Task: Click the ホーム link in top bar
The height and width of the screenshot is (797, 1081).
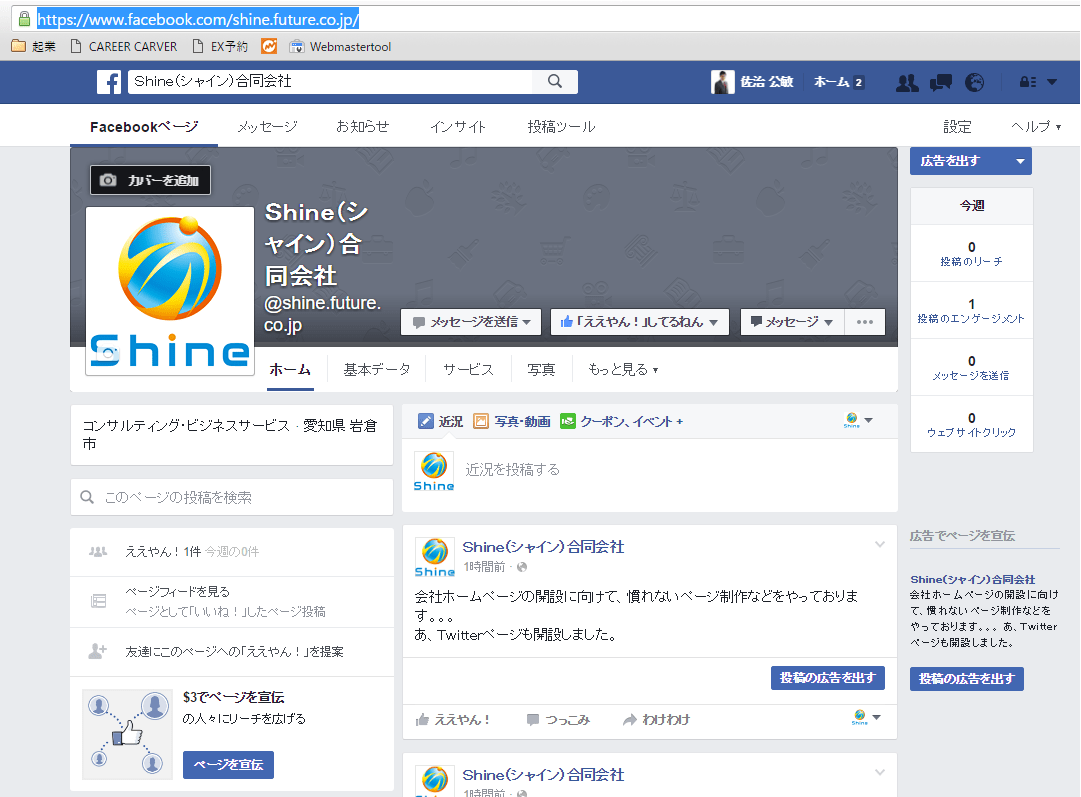Action: pos(831,82)
